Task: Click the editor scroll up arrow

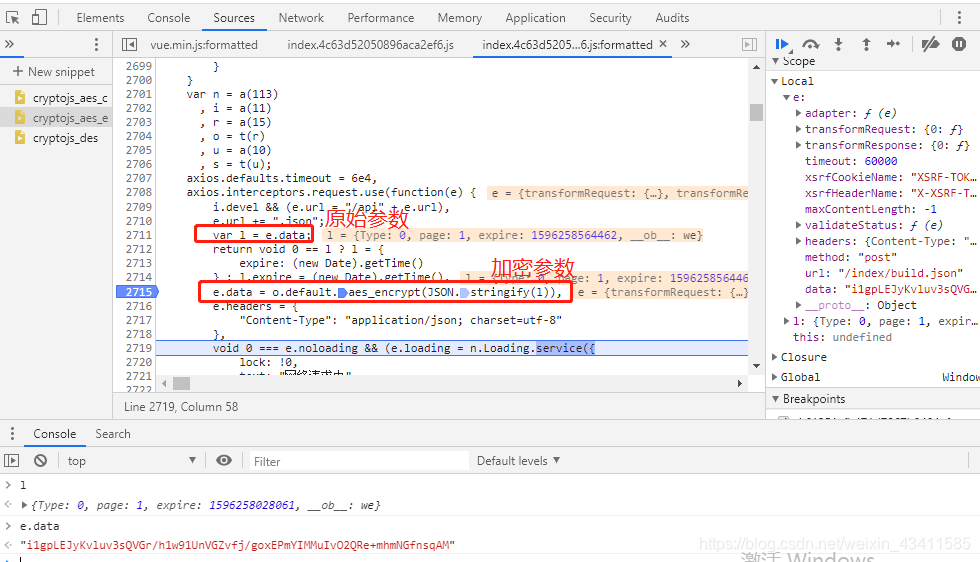Action: [756, 67]
